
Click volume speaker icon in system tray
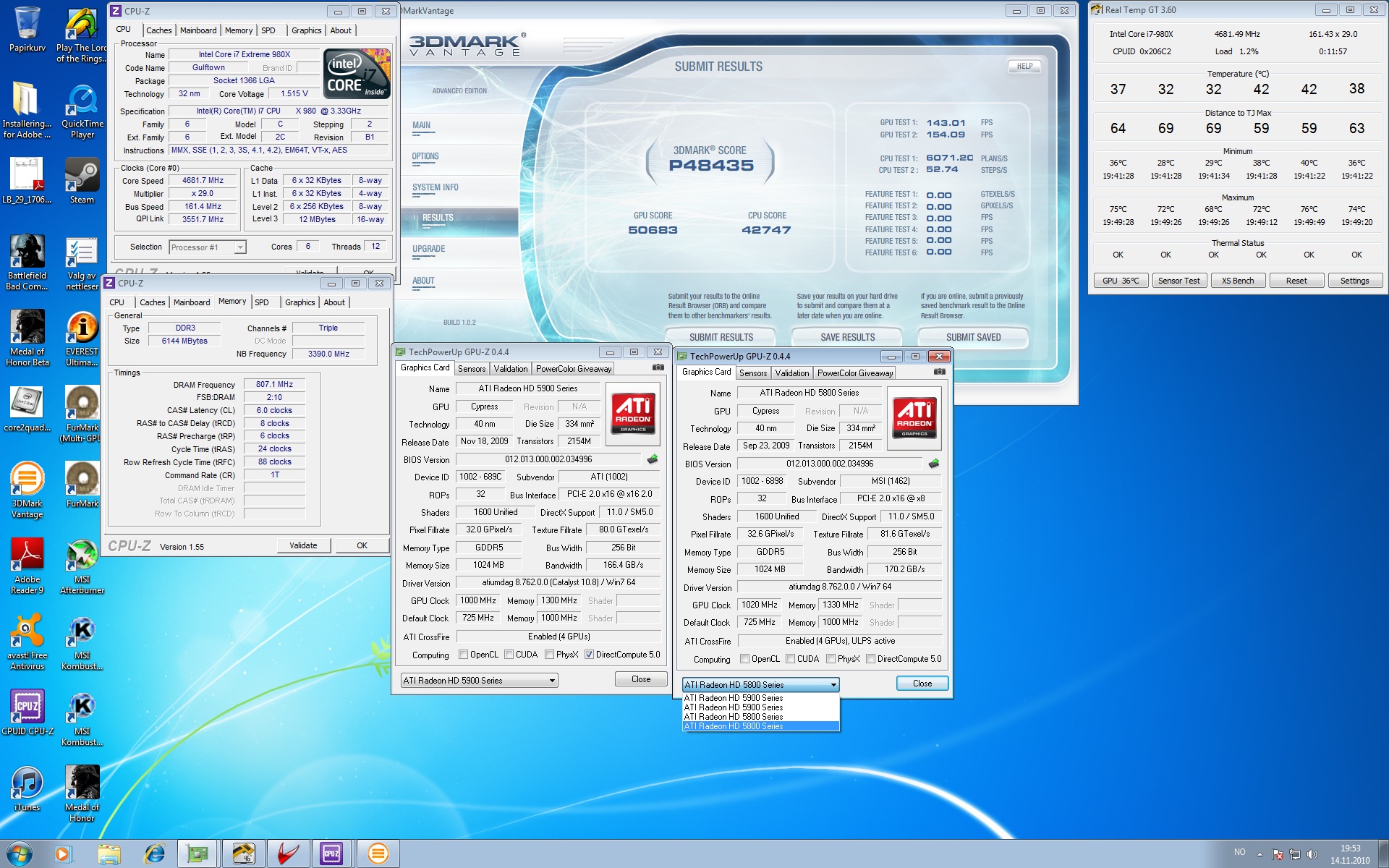pos(1312,854)
